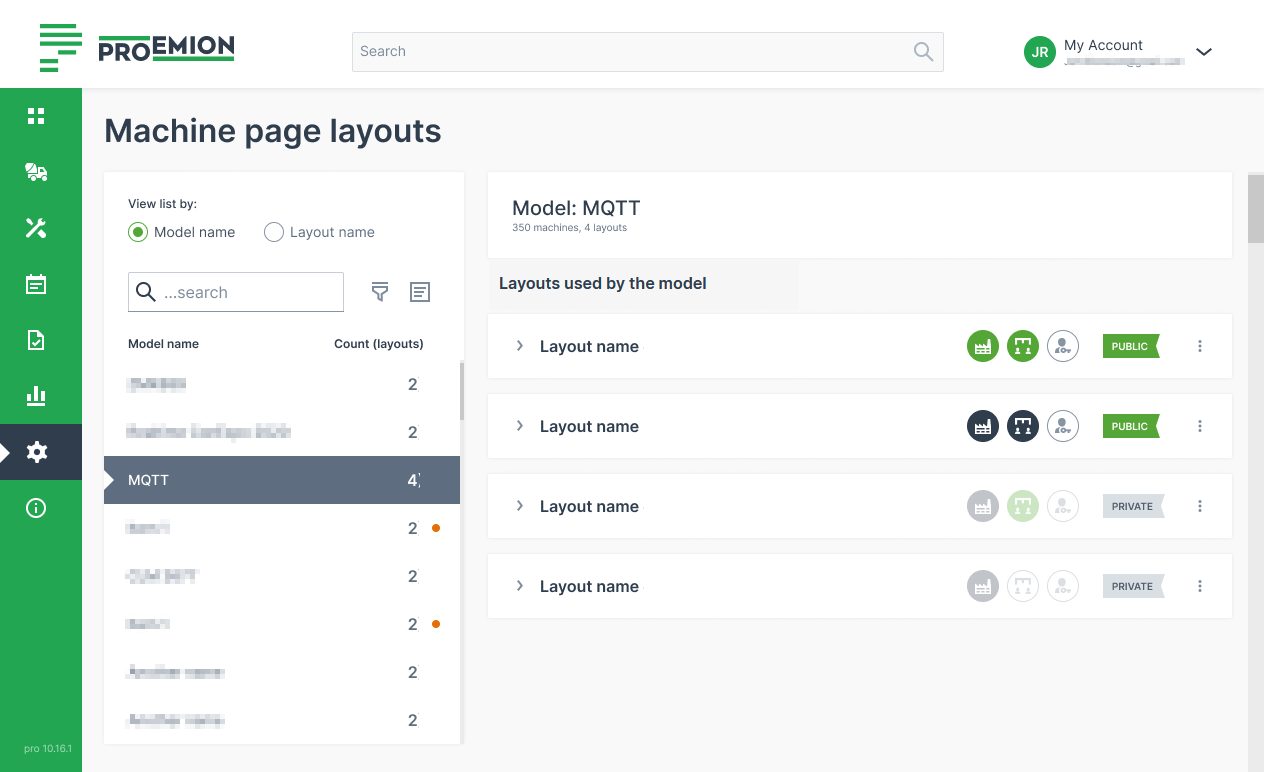
Task: Toggle factory icon on first public layout
Action: (983, 346)
